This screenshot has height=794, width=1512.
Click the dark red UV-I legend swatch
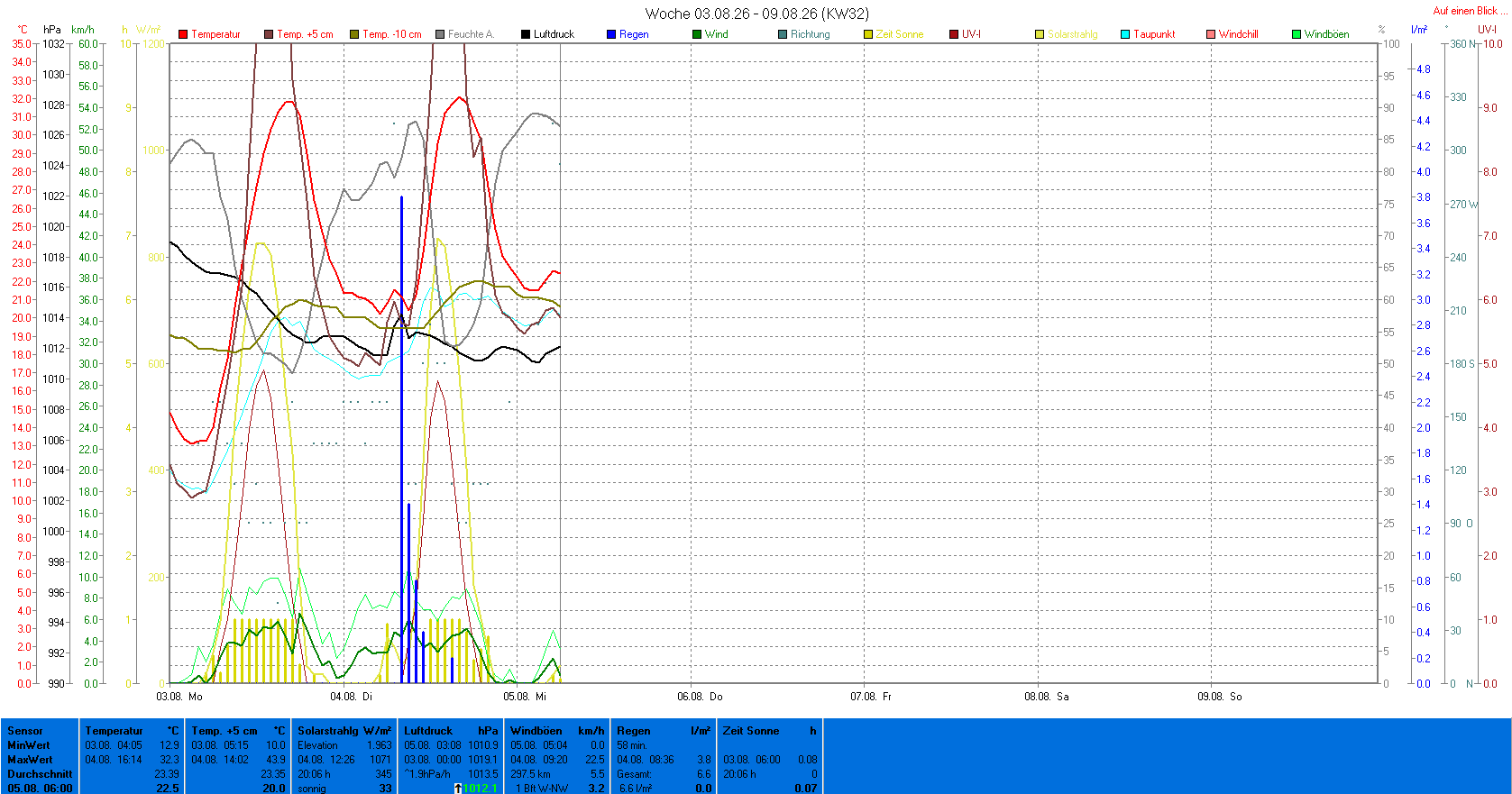[x=954, y=34]
